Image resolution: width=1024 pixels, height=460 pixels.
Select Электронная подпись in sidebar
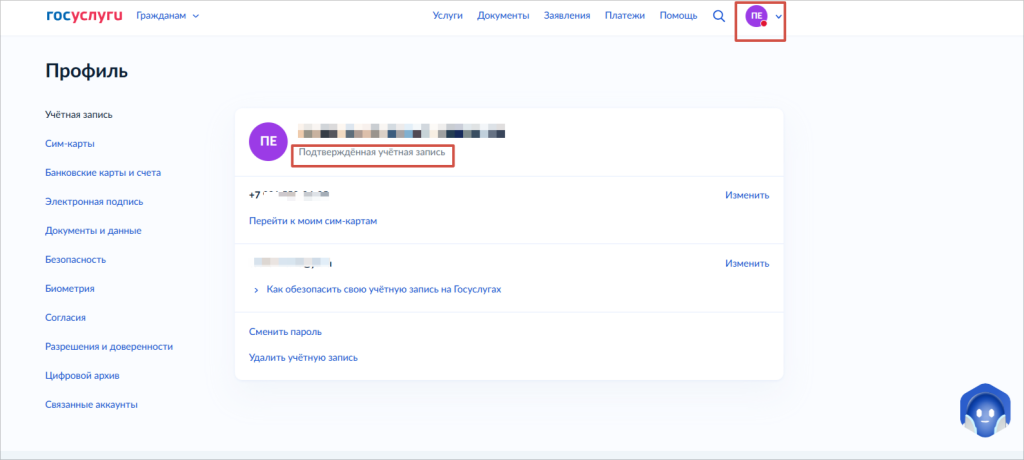pyautogui.click(x=94, y=202)
